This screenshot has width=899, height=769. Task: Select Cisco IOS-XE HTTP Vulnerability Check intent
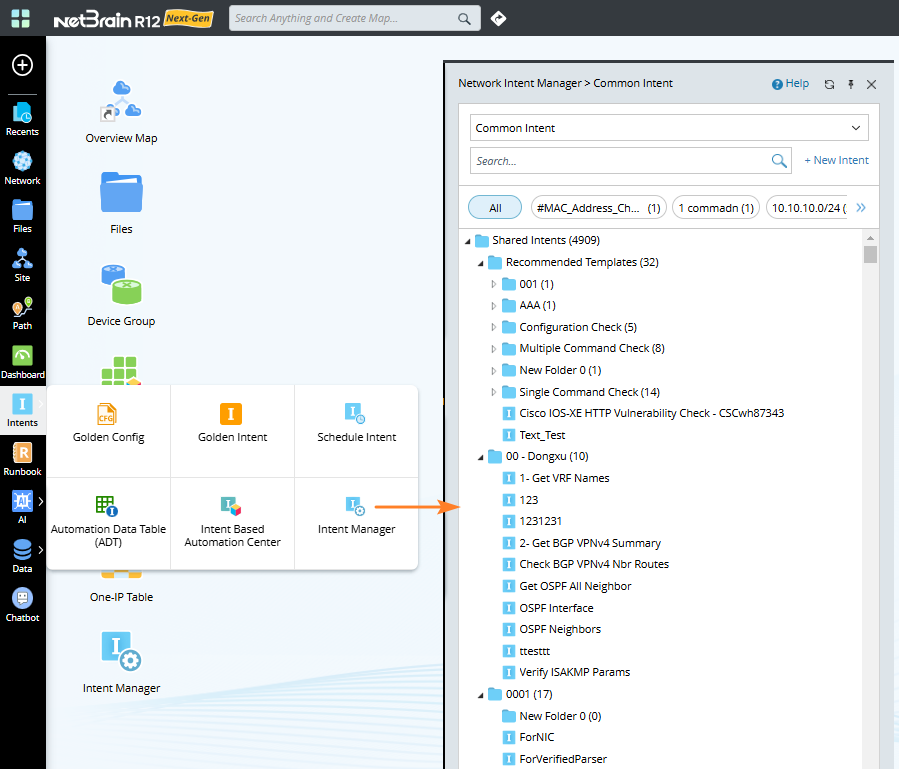(643, 413)
